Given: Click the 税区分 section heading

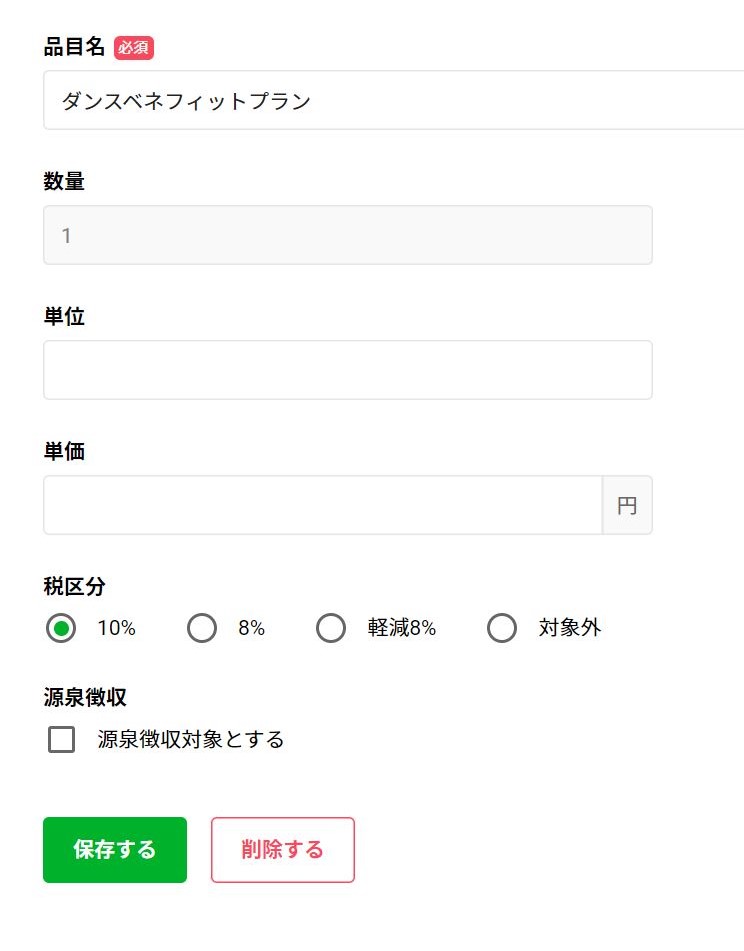Looking at the screenshot, I should 74,586.
